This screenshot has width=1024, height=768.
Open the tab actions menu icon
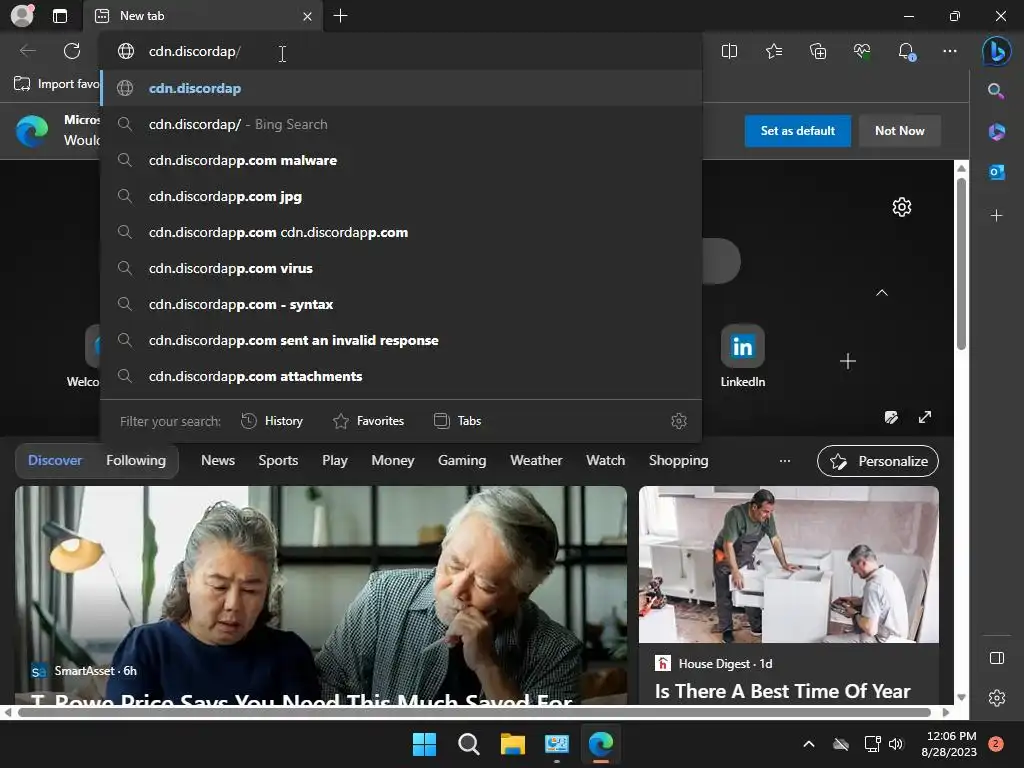click(x=60, y=16)
